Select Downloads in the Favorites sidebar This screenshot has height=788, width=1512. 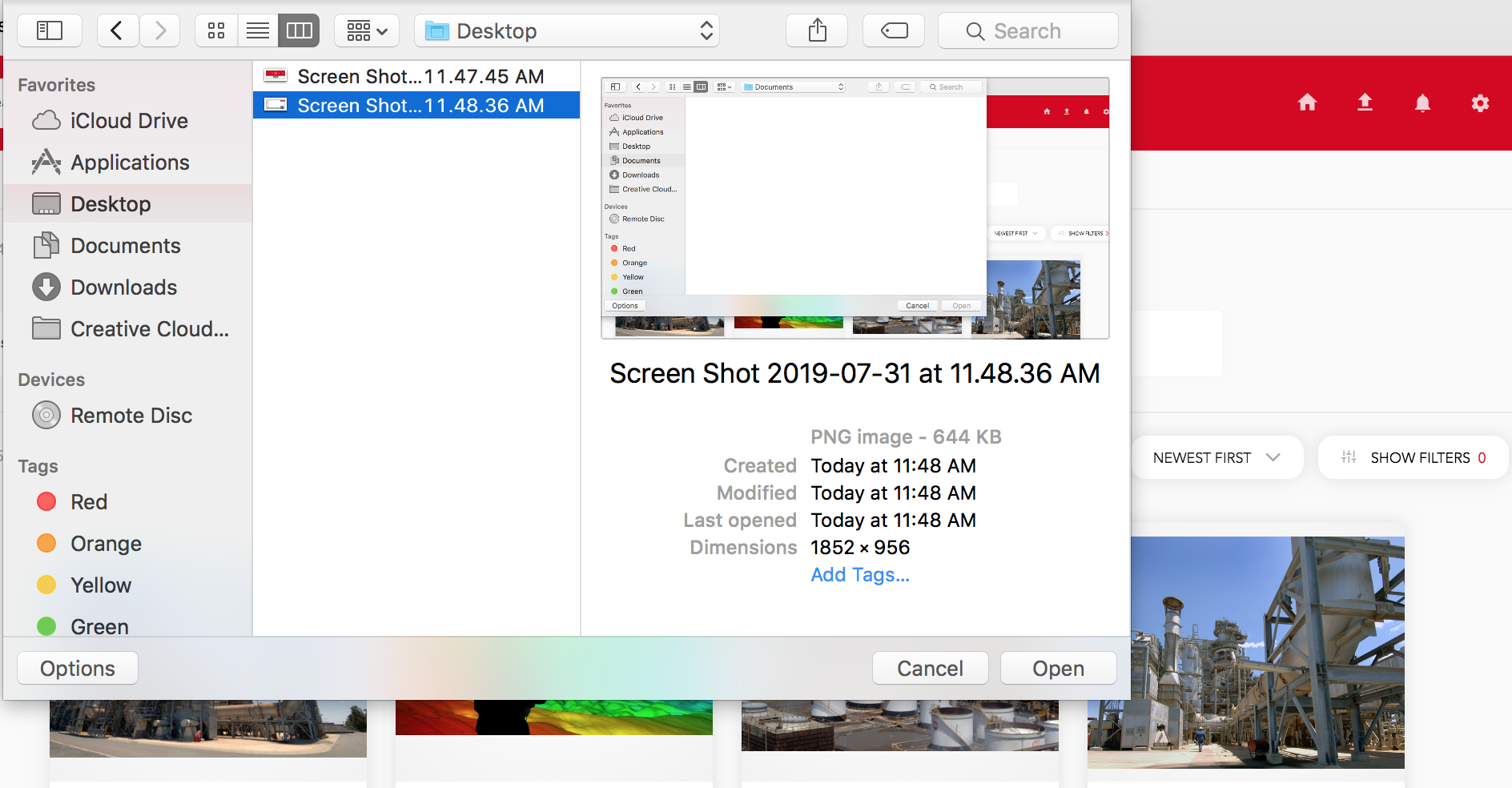point(123,287)
